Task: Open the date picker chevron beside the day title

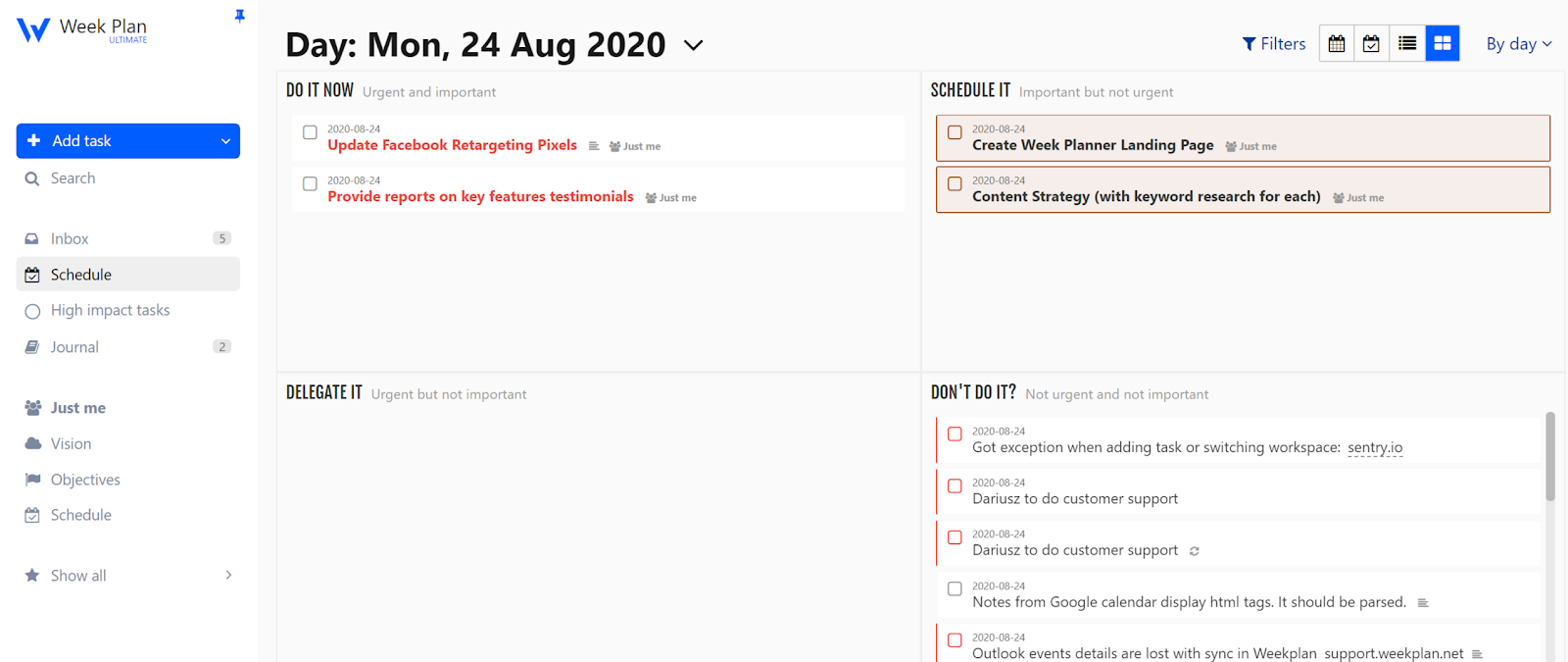Action: (693, 45)
